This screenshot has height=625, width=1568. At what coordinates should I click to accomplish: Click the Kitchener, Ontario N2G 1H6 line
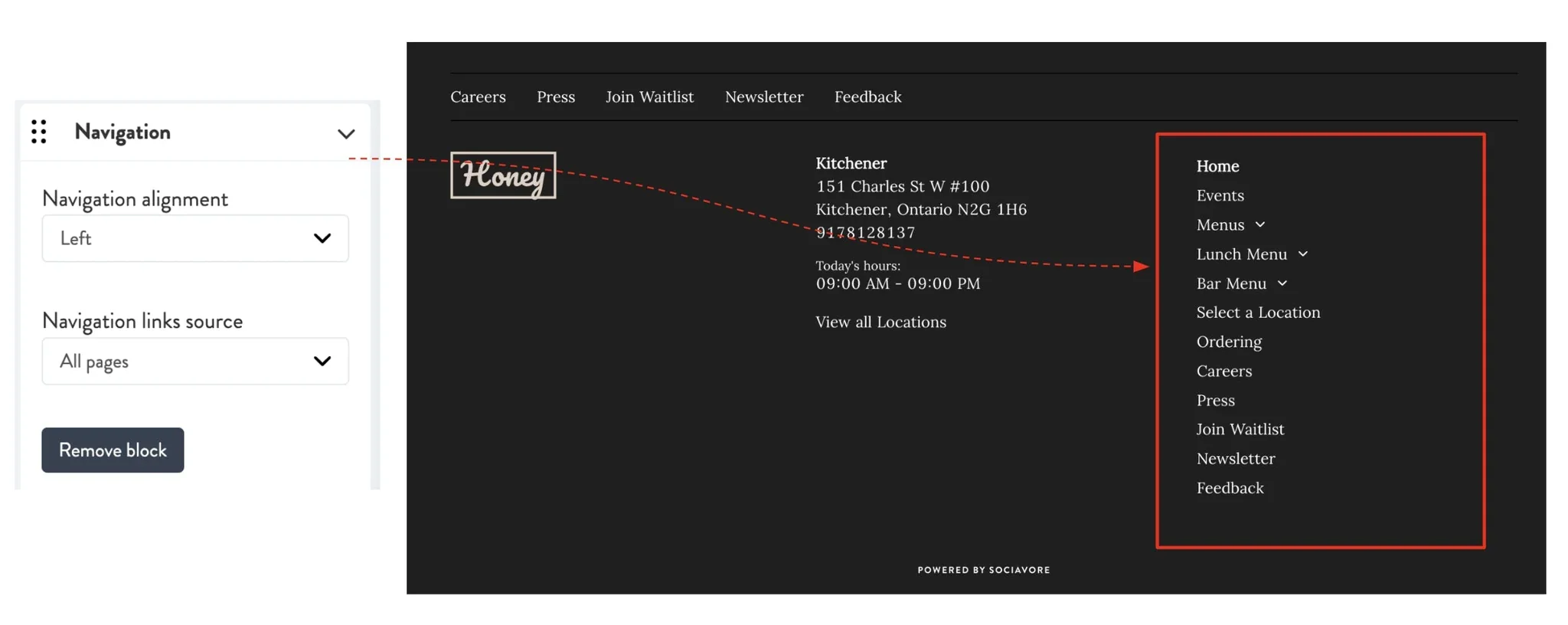[921, 209]
